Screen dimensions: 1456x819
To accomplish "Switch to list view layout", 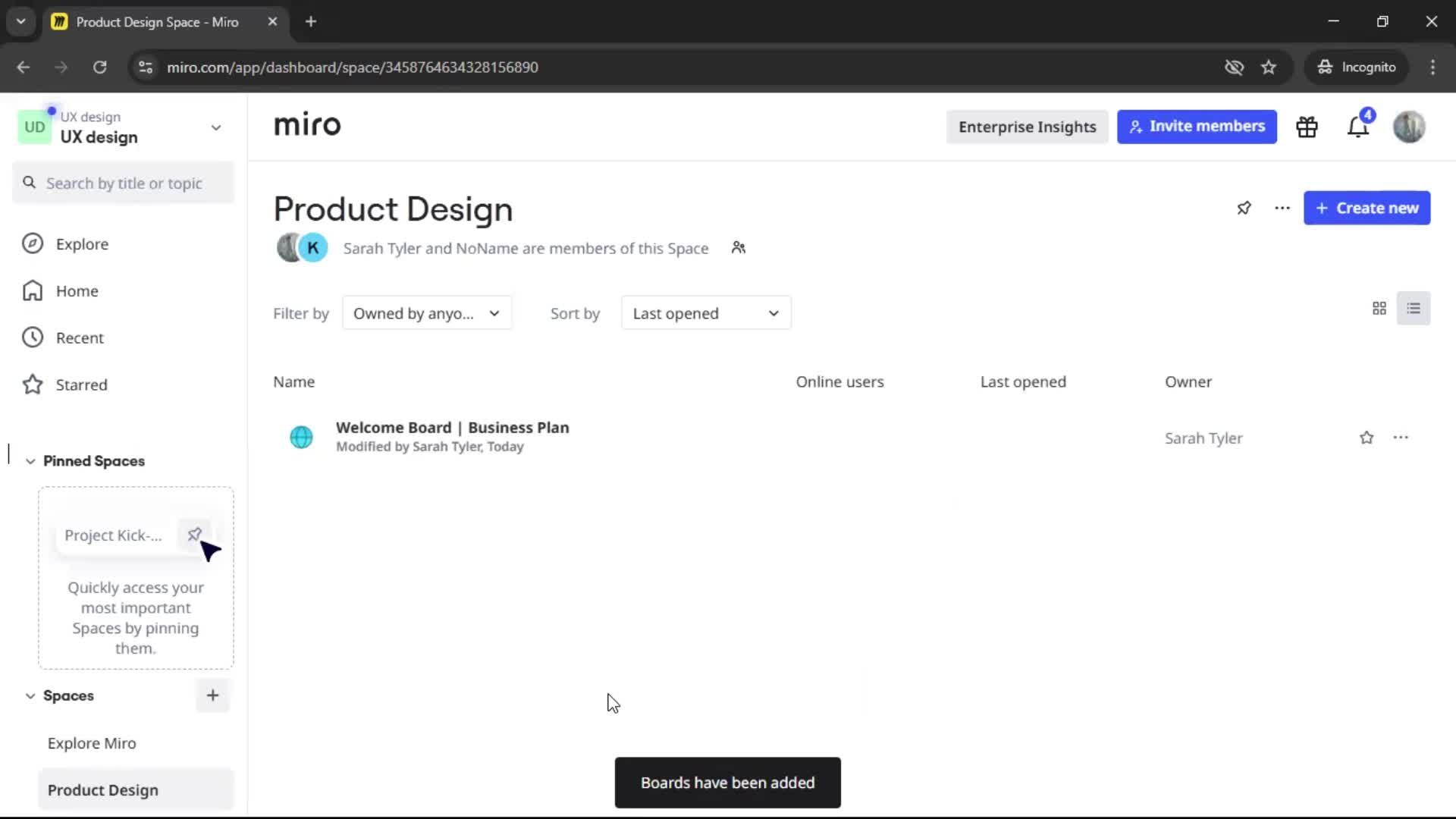I will (1414, 309).
